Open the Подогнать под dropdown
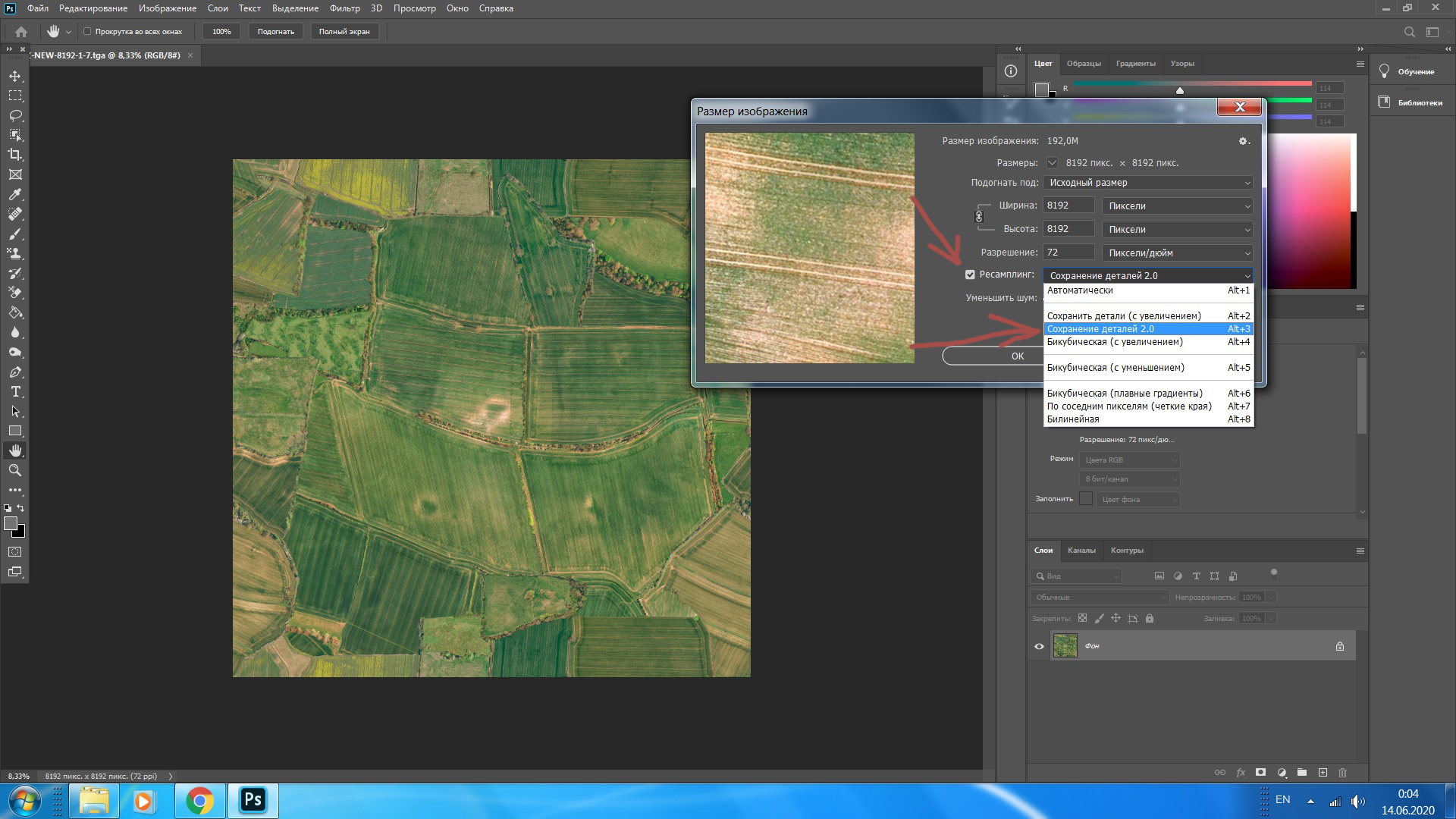Image resolution: width=1456 pixels, height=819 pixels. point(1147,183)
